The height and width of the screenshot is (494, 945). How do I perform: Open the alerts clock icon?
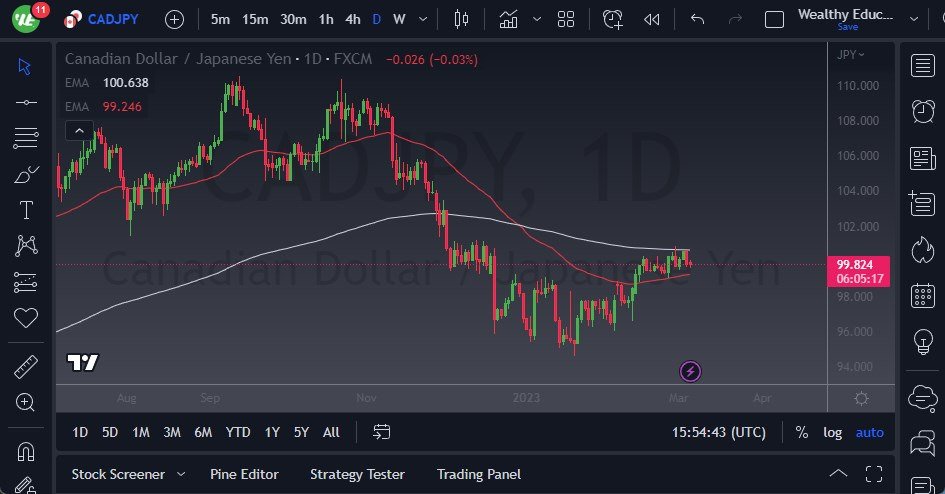(x=923, y=112)
